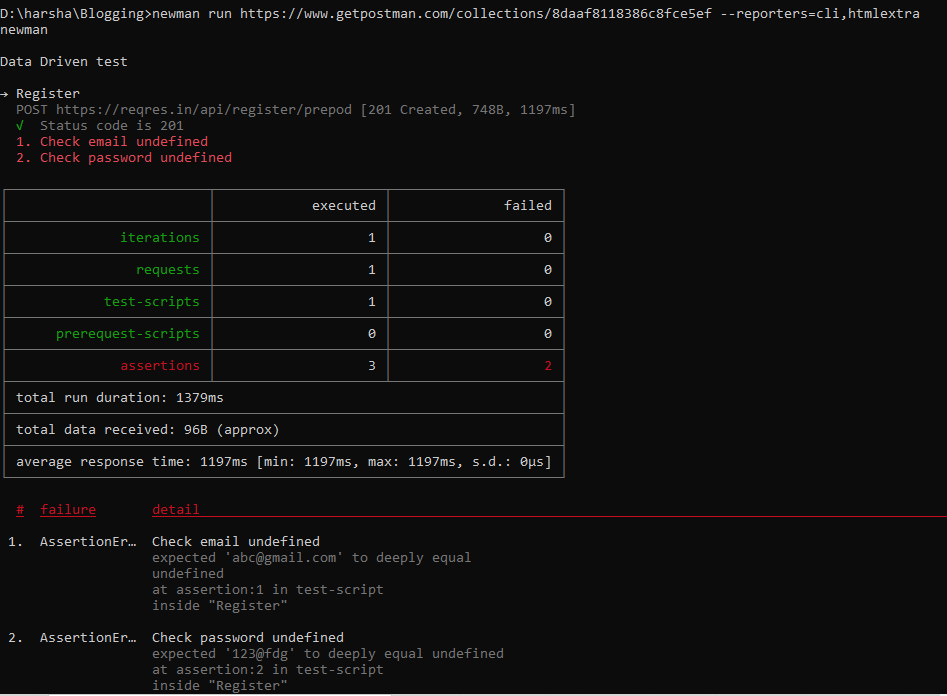Viewport: 947px width, 696px height.
Task: Click 'Check password undefined' in failure details
Action: point(248,637)
